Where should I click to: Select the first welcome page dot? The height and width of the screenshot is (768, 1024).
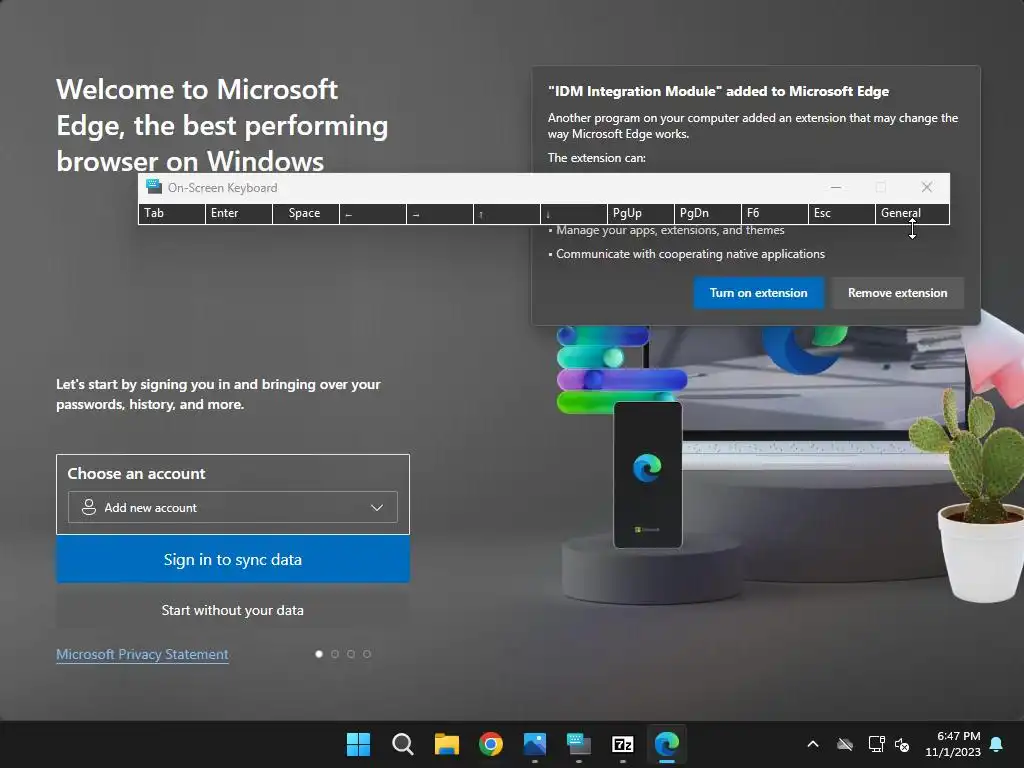tap(319, 654)
